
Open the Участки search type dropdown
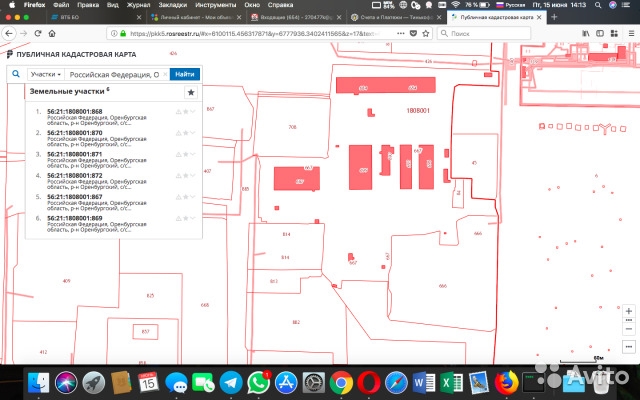tap(46, 74)
